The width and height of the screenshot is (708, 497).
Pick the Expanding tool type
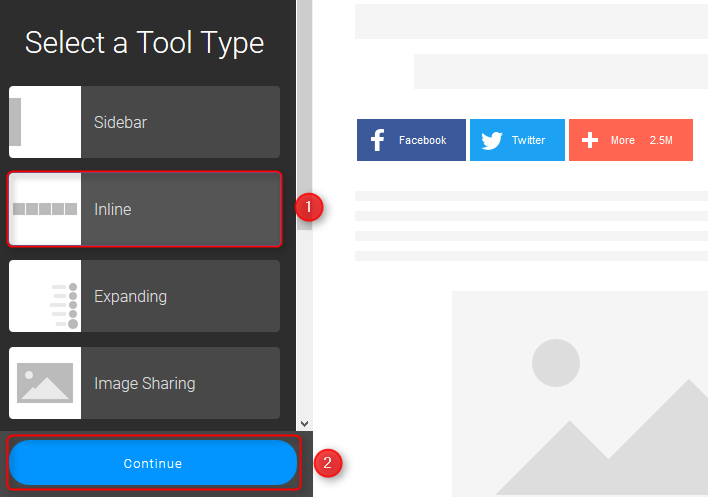[144, 296]
